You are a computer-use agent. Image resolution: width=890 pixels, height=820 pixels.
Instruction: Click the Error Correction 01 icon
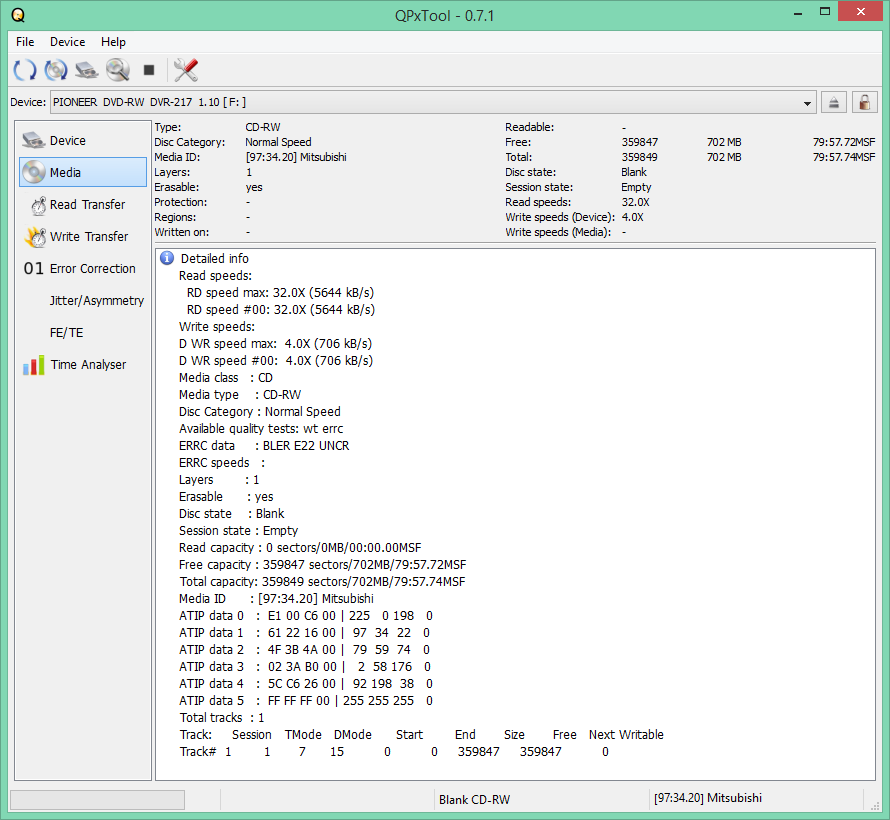tap(33, 268)
